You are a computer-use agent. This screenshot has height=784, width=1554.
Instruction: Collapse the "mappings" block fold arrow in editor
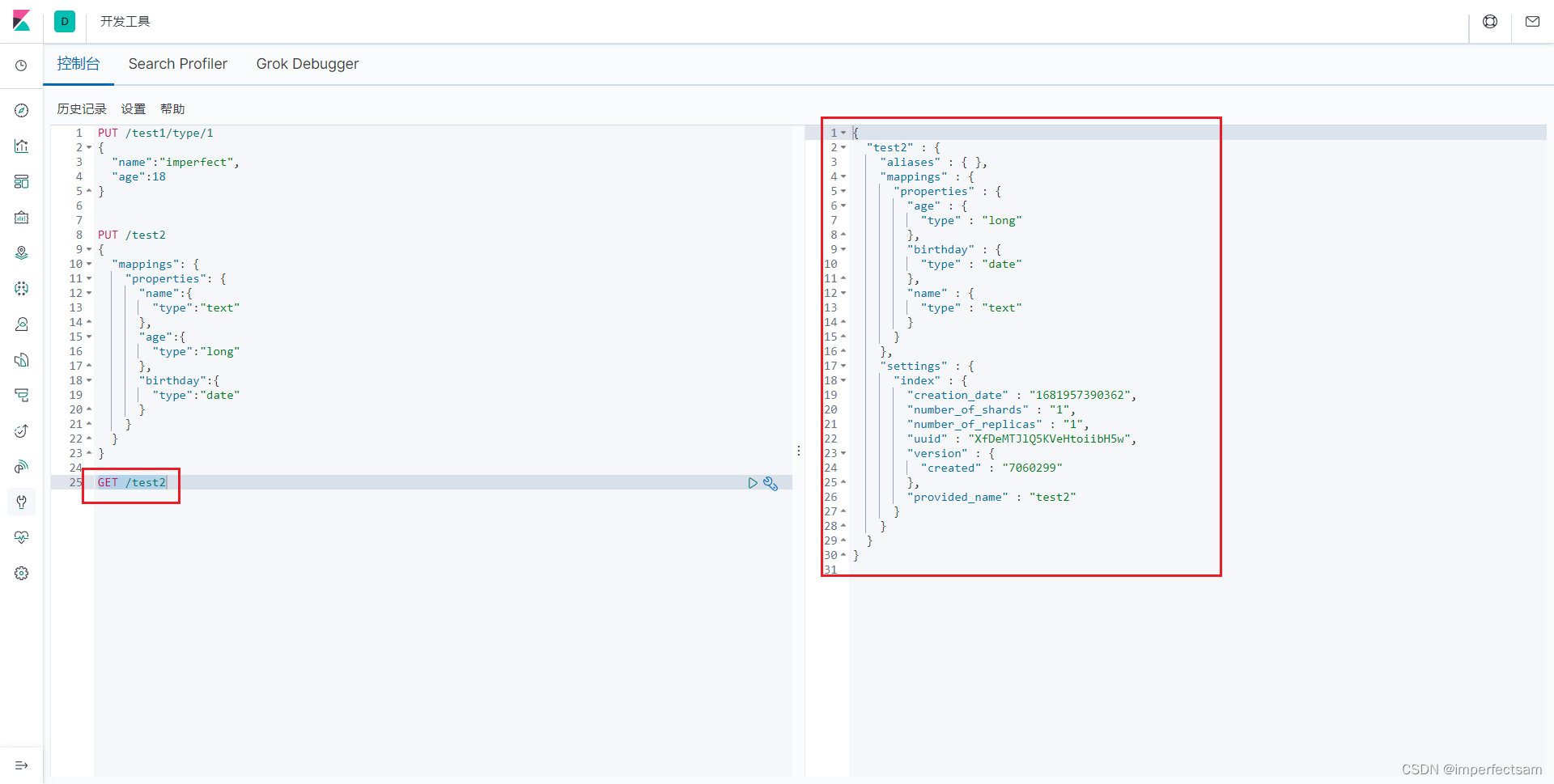coord(89,265)
